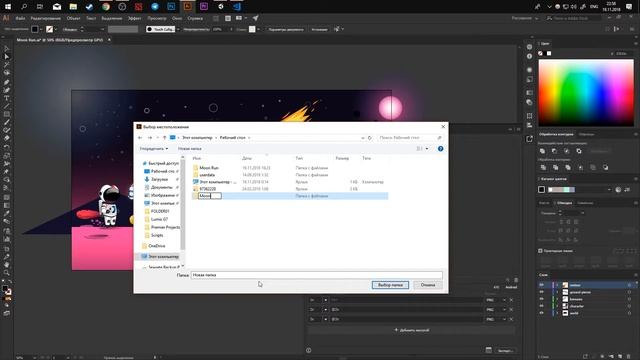Hide the world layer
The image size is (640, 360).
[x=542, y=313]
